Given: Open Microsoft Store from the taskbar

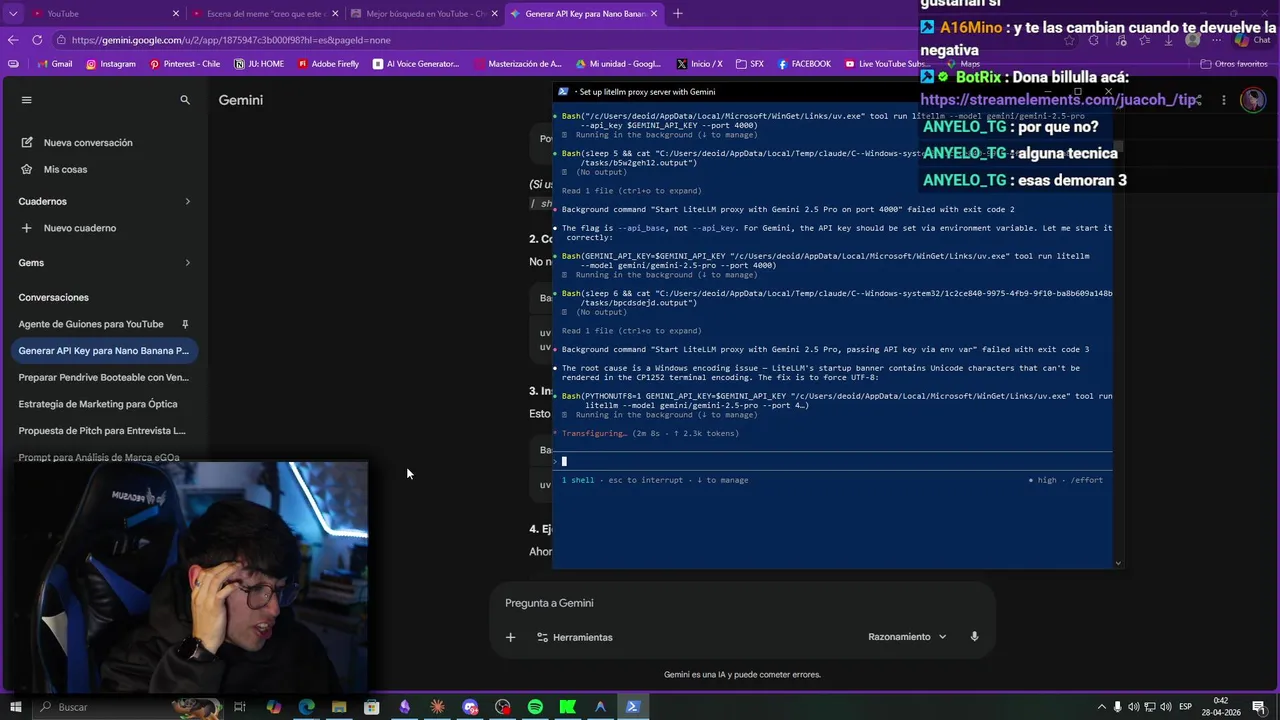Looking at the screenshot, I should 372,707.
